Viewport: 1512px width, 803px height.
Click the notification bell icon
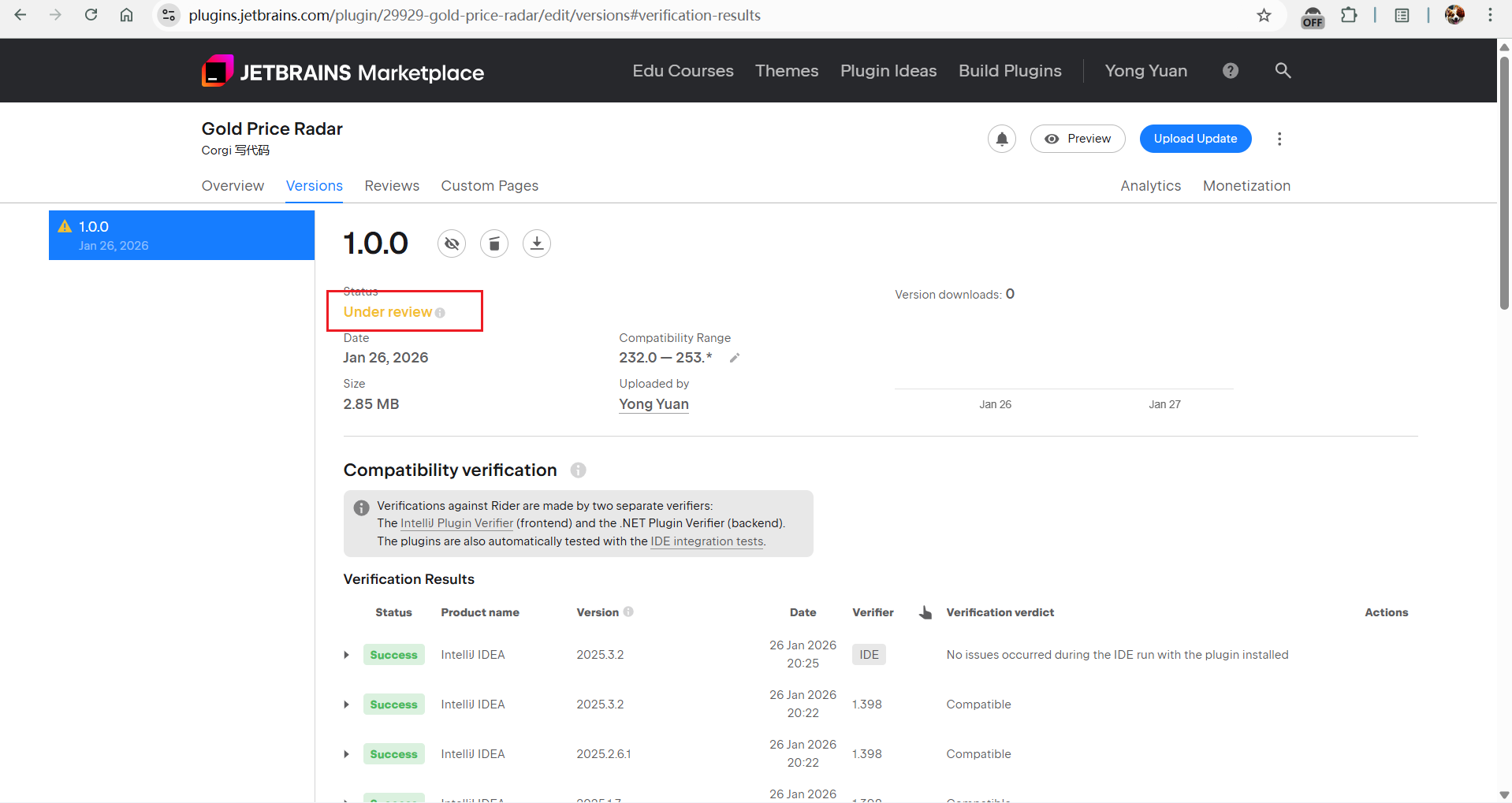[x=1001, y=139]
